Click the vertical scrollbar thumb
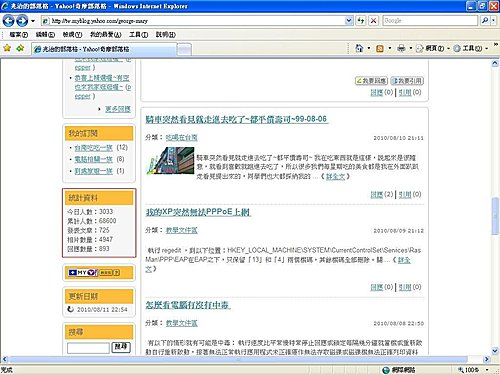 pos(495,216)
